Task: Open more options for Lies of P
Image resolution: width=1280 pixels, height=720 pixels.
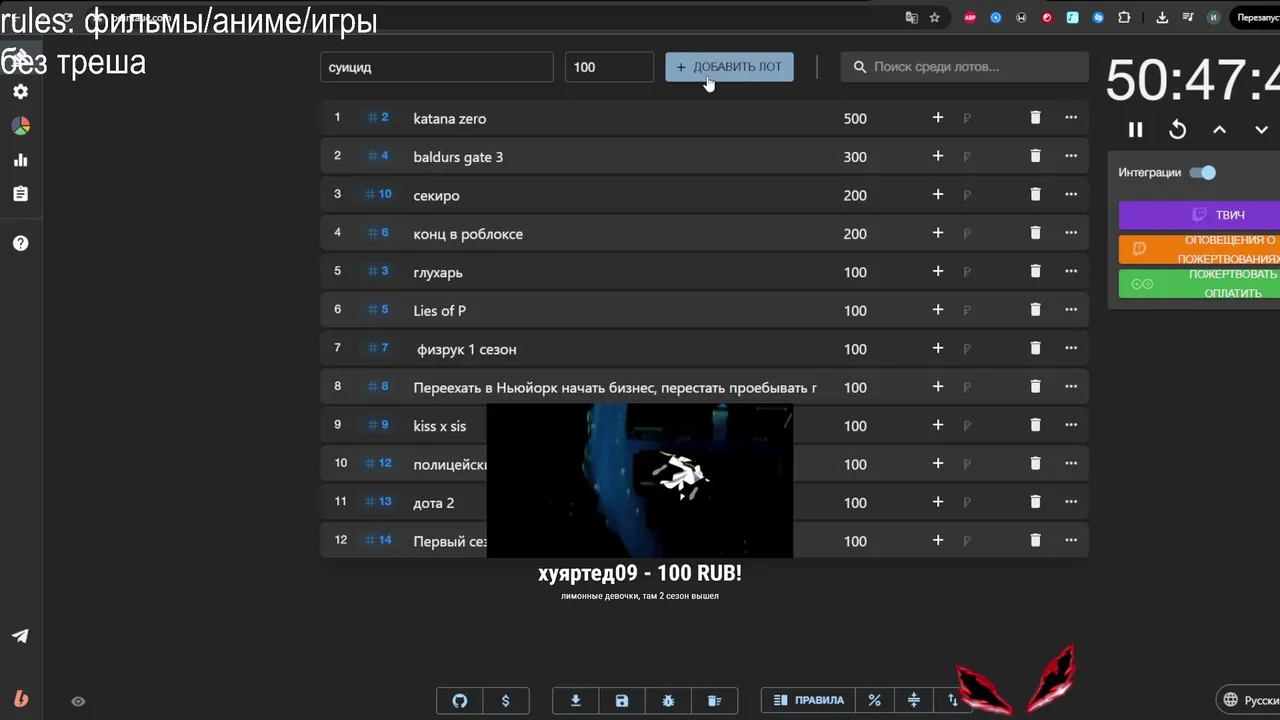Action: pyautogui.click(x=1071, y=310)
